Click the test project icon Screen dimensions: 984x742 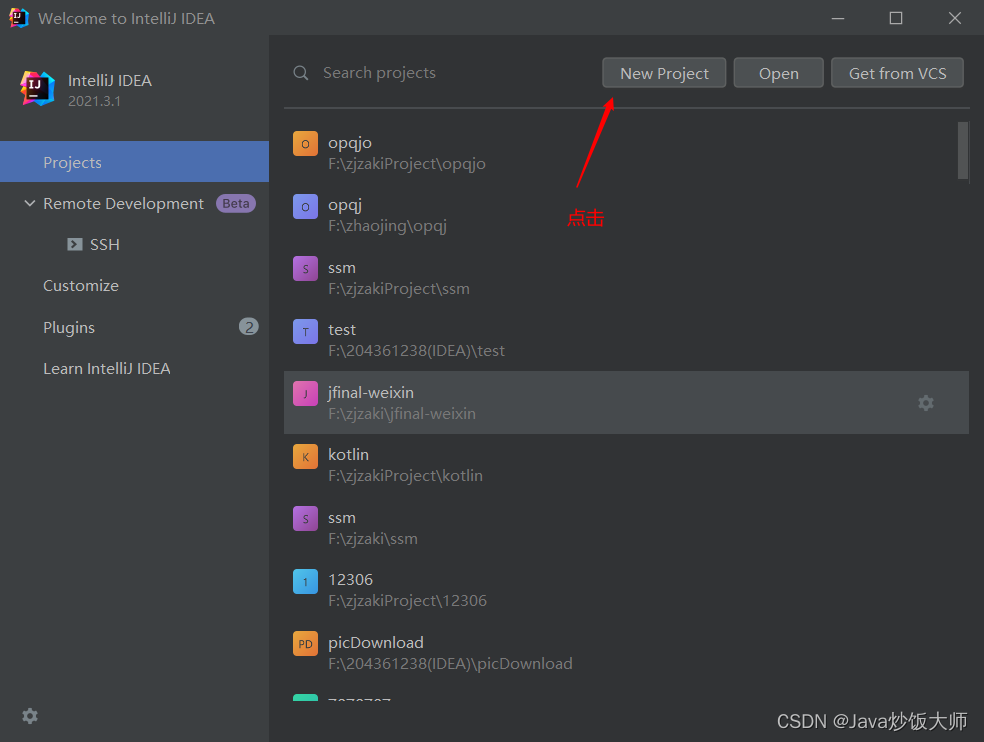click(305, 331)
